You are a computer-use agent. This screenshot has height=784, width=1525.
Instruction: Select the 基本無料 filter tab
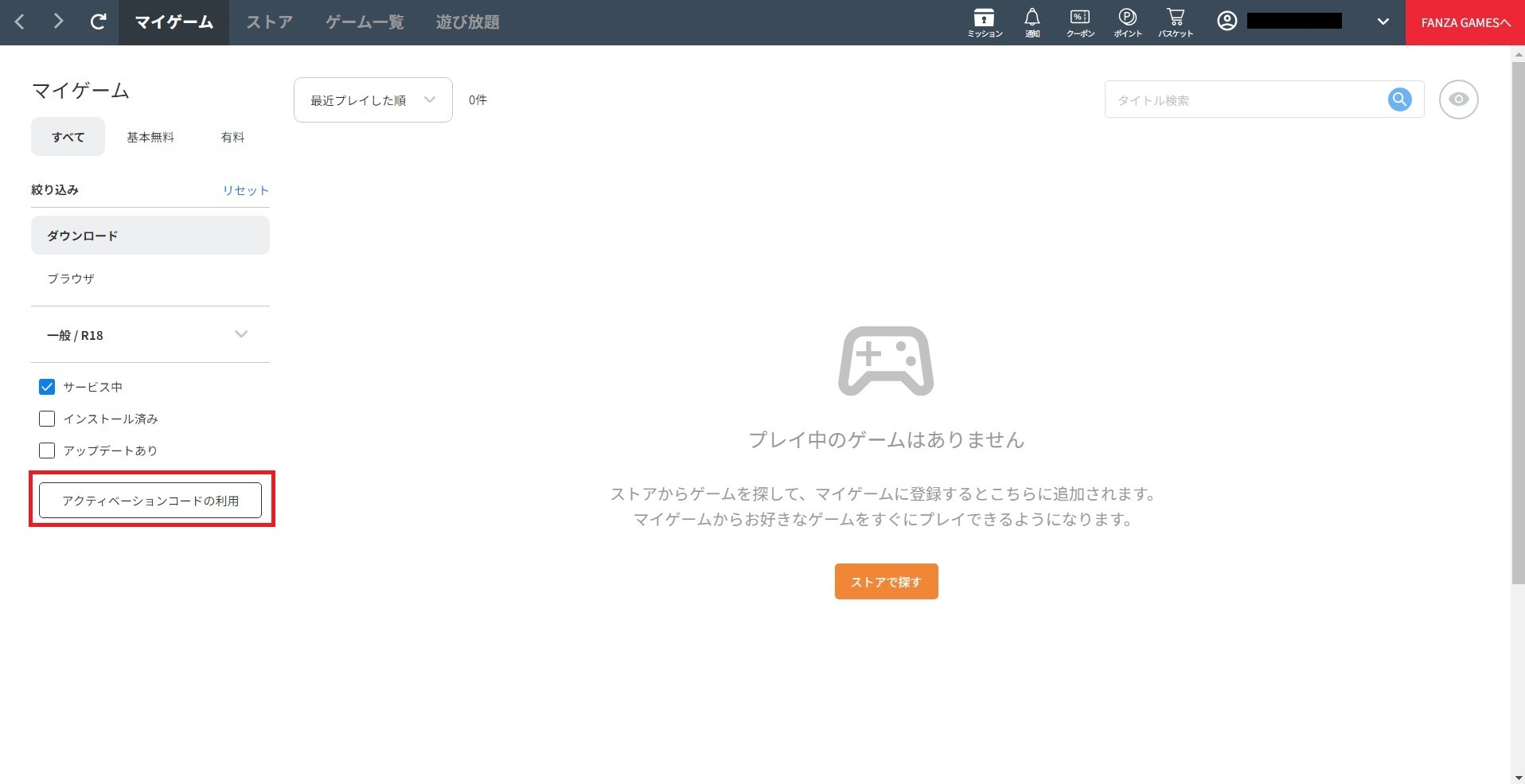click(x=150, y=136)
